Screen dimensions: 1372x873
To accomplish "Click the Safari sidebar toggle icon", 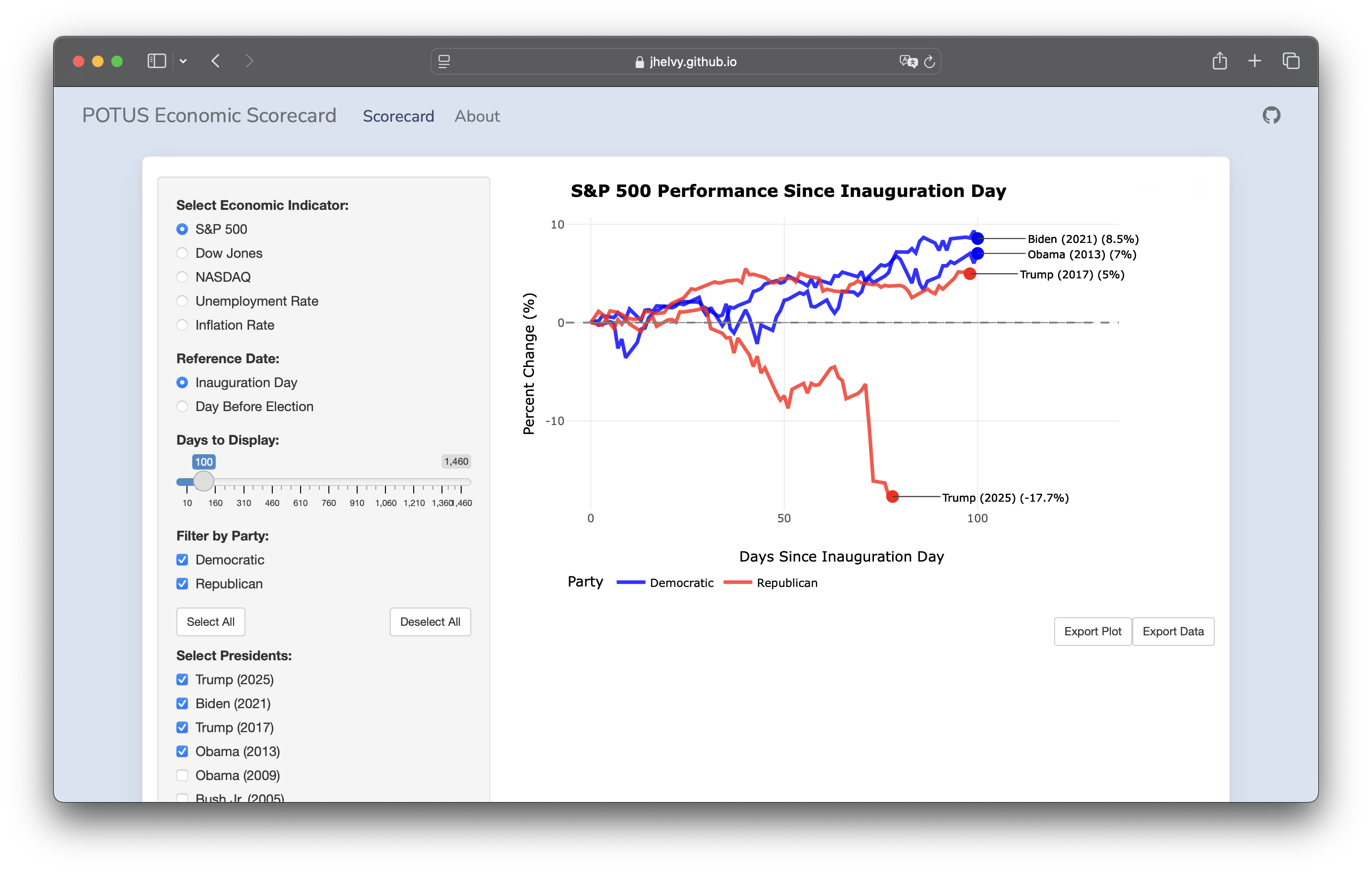I will click(156, 61).
